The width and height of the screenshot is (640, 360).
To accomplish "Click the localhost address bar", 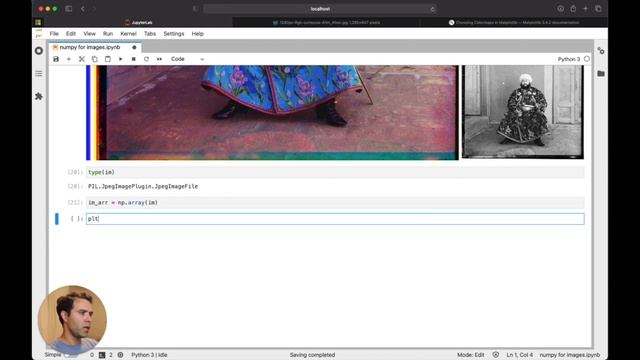I will pyautogui.click(x=320, y=9).
